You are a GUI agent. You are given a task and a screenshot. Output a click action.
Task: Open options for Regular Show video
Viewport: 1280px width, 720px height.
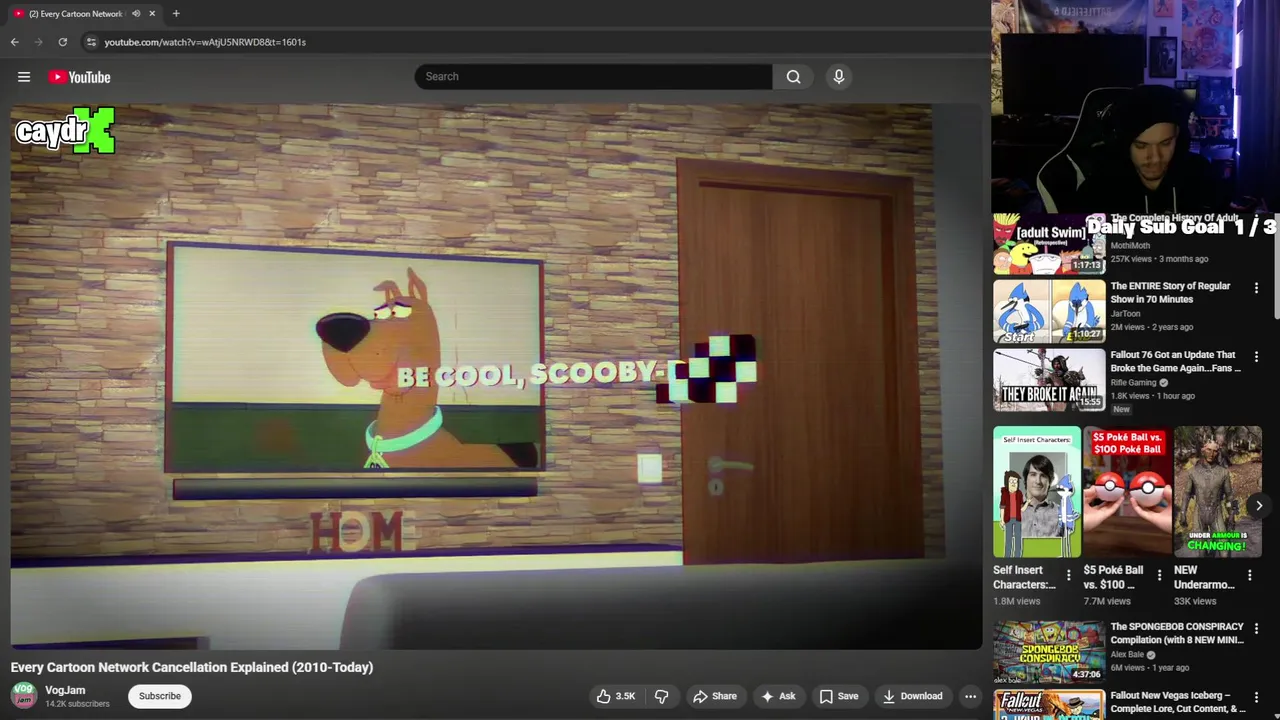(1257, 288)
